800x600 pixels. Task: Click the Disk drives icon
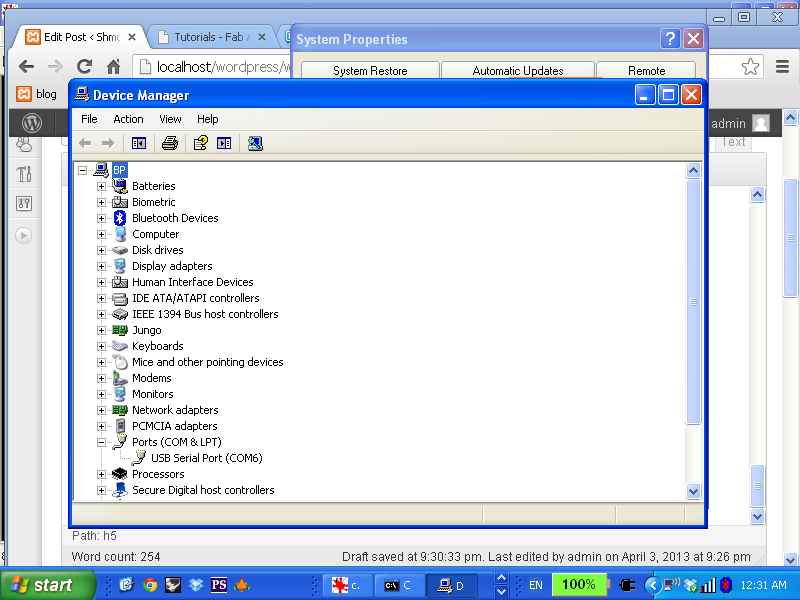120,250
